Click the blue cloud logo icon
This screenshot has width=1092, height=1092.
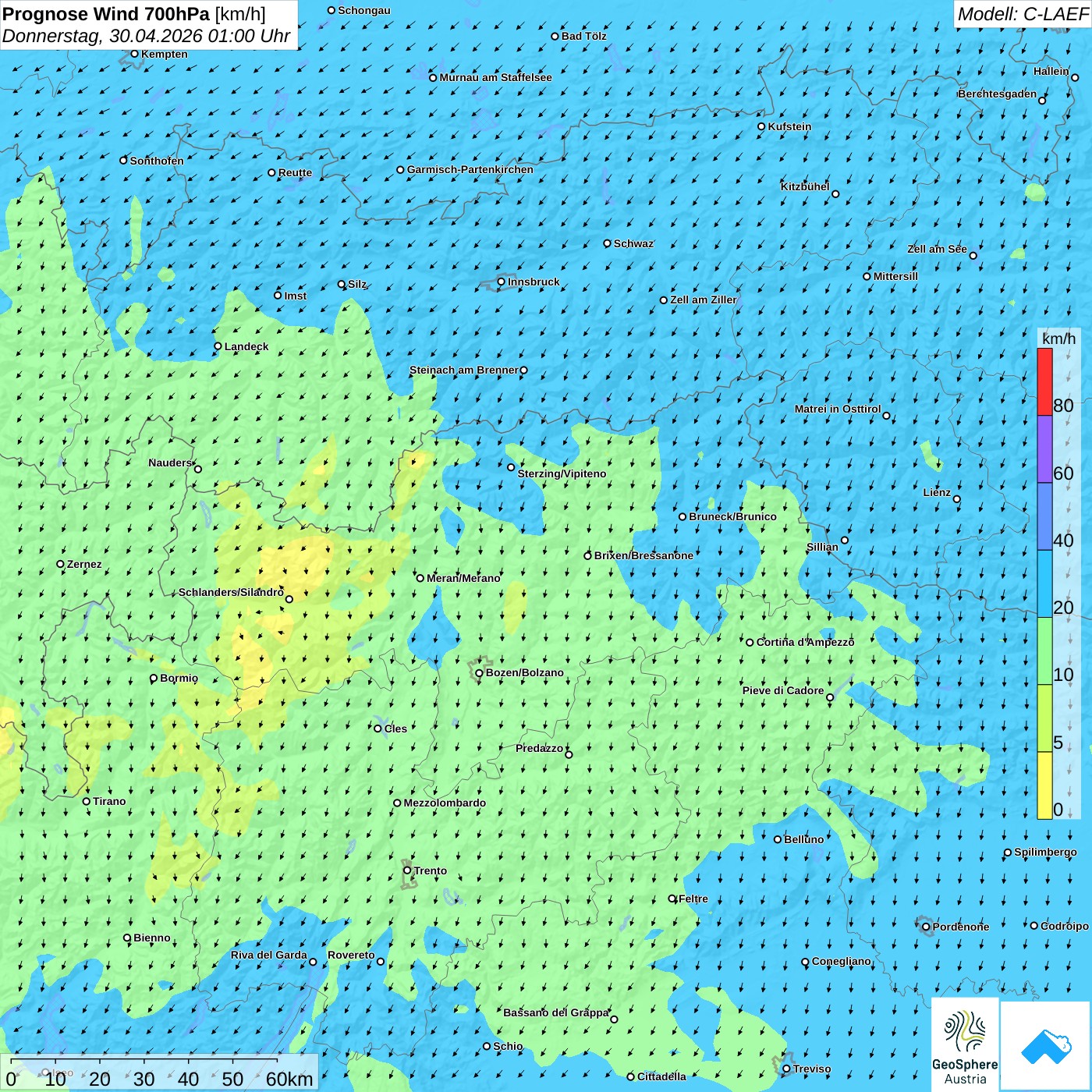click(x=1046, y=1046)
